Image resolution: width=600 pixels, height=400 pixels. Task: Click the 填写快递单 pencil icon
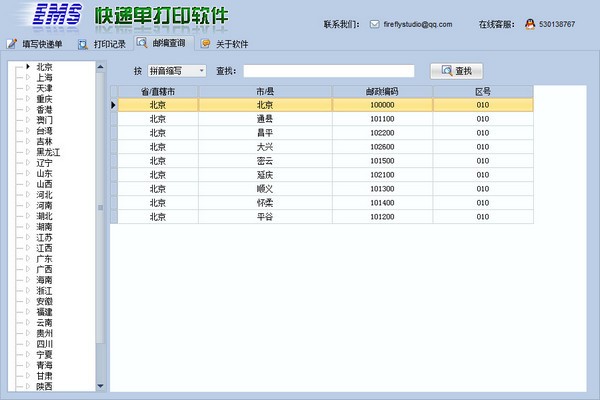(x=12, y=44)
